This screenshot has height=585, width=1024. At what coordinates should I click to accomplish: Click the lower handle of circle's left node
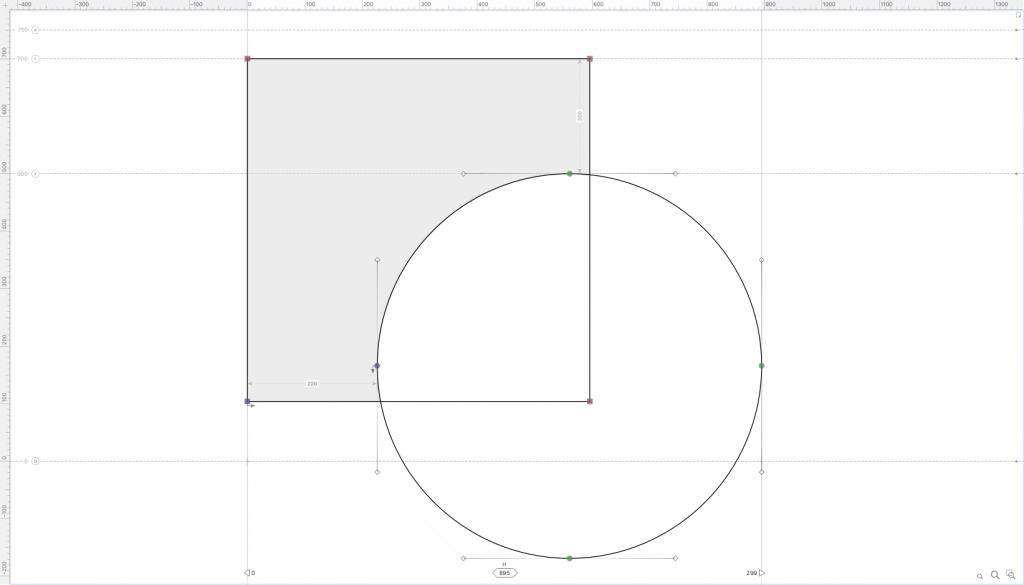pyautogui.click(x=377, y=471)
